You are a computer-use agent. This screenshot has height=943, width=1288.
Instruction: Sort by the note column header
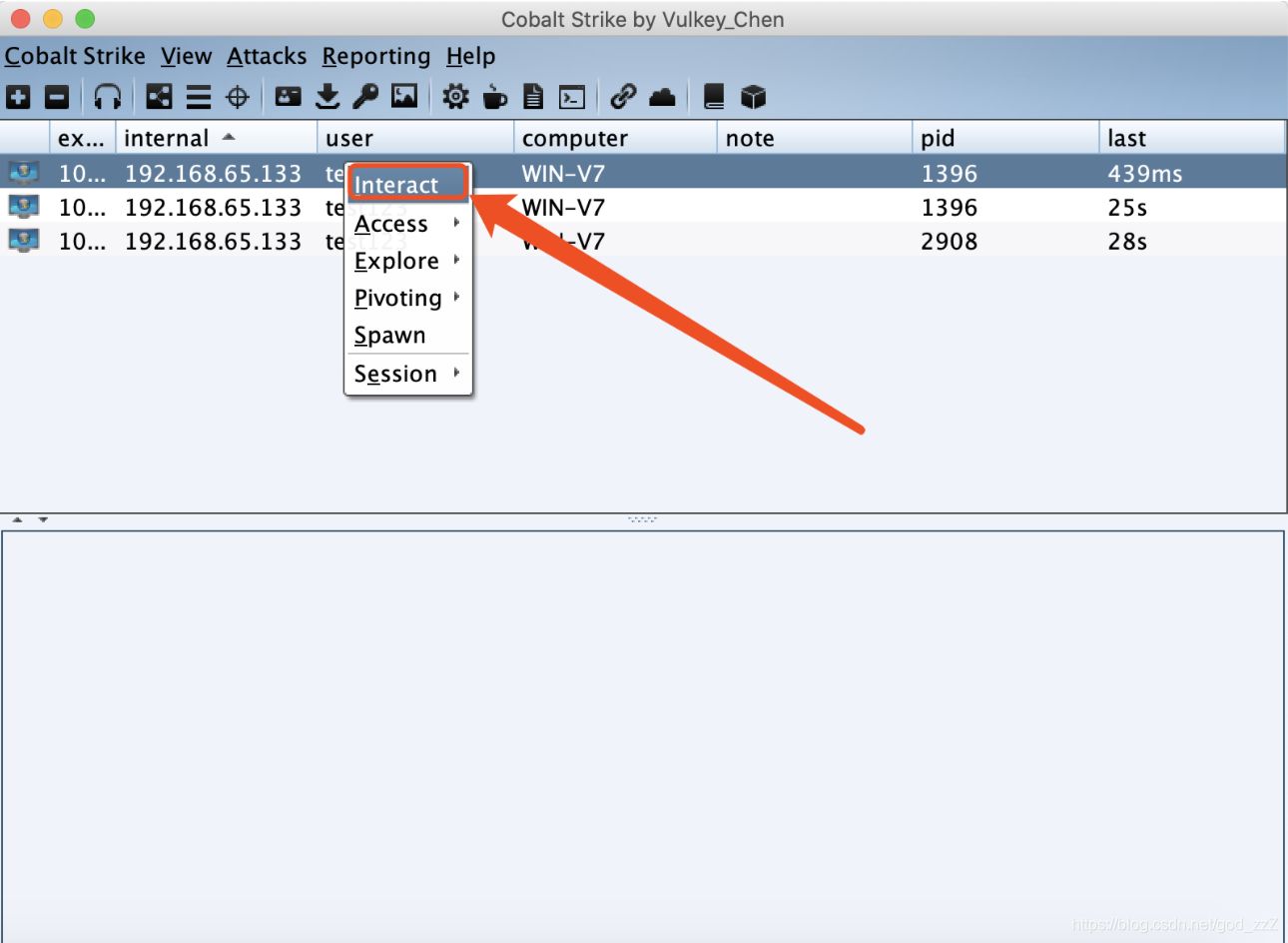[x=814, y=138]
